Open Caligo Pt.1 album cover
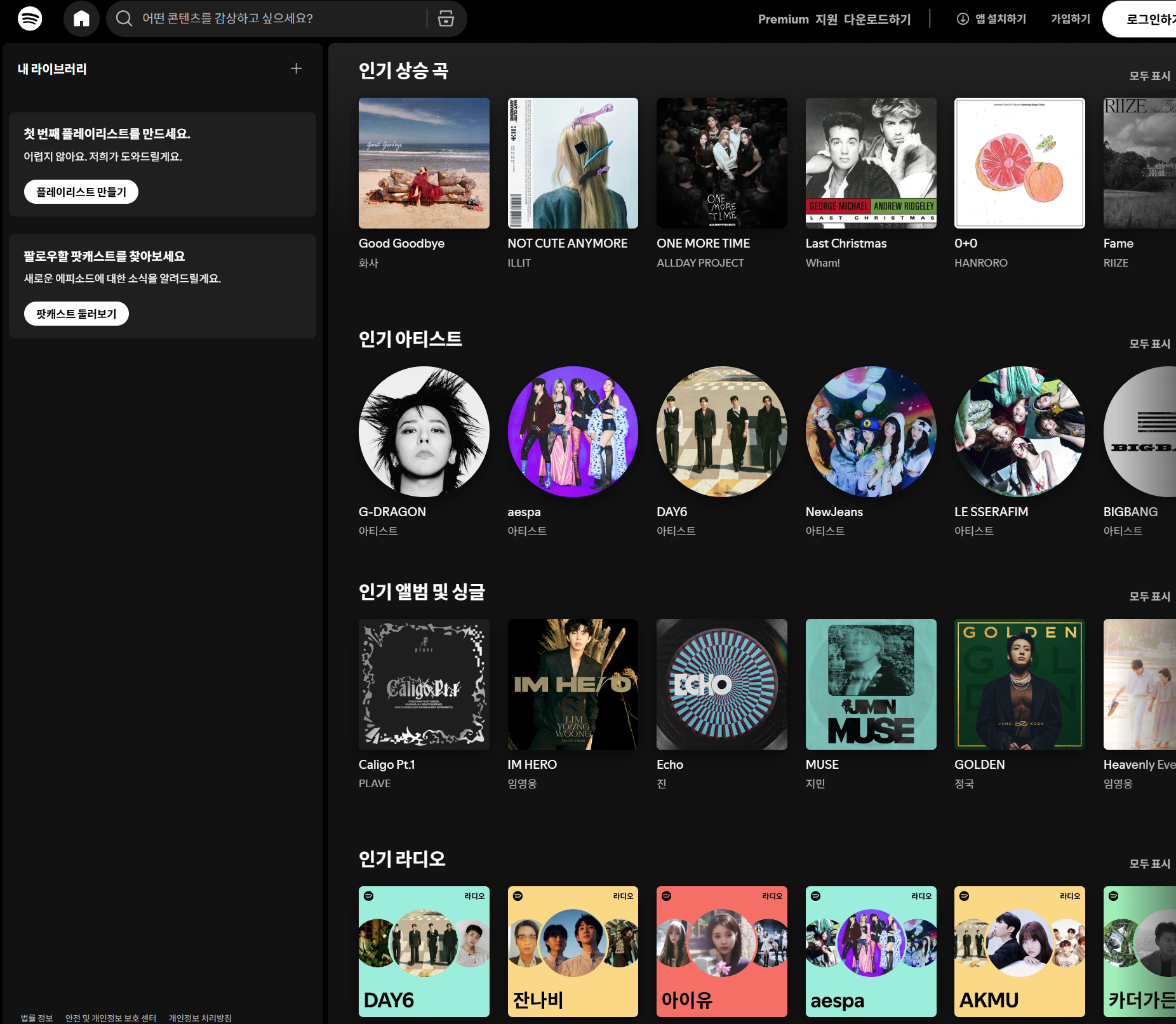The height and width of the screenshot is (1024, 1176). click(x=424, y=684)
